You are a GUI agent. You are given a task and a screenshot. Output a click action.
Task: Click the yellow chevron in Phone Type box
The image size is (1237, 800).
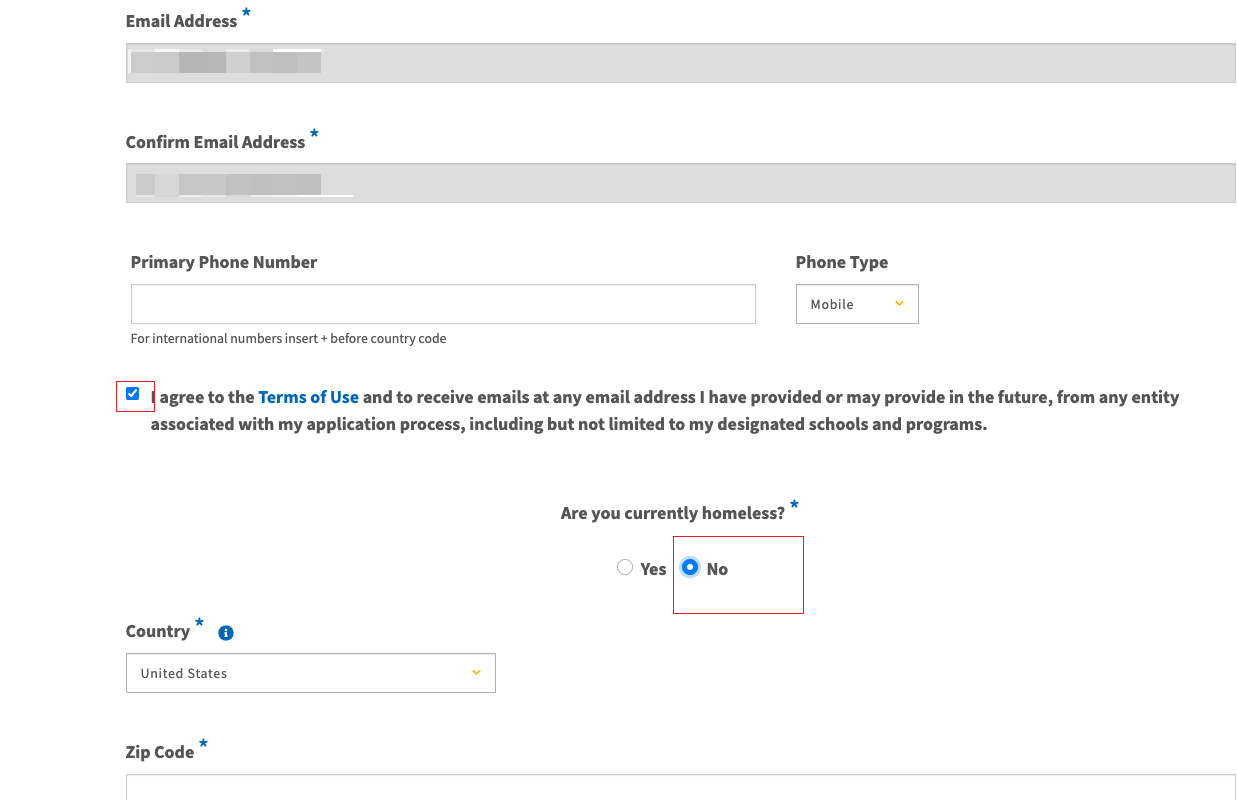(899, 304)
